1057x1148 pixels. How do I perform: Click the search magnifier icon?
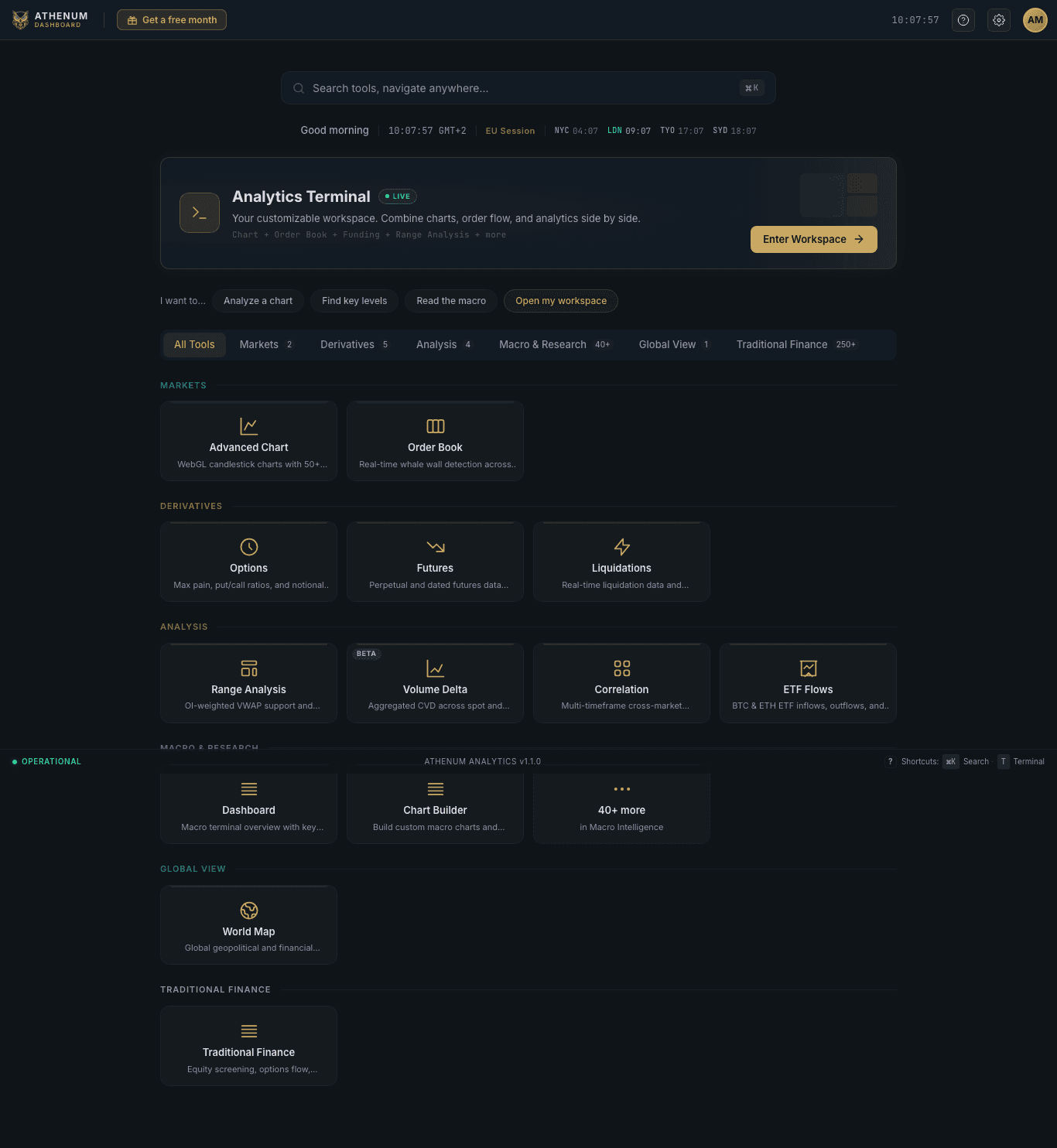(x=299, y=88)
